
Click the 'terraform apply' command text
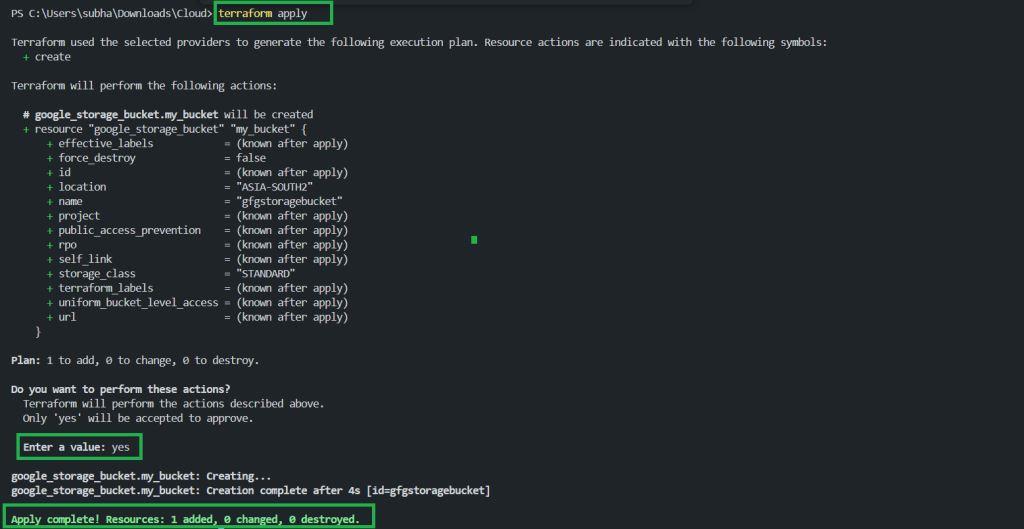263,13
